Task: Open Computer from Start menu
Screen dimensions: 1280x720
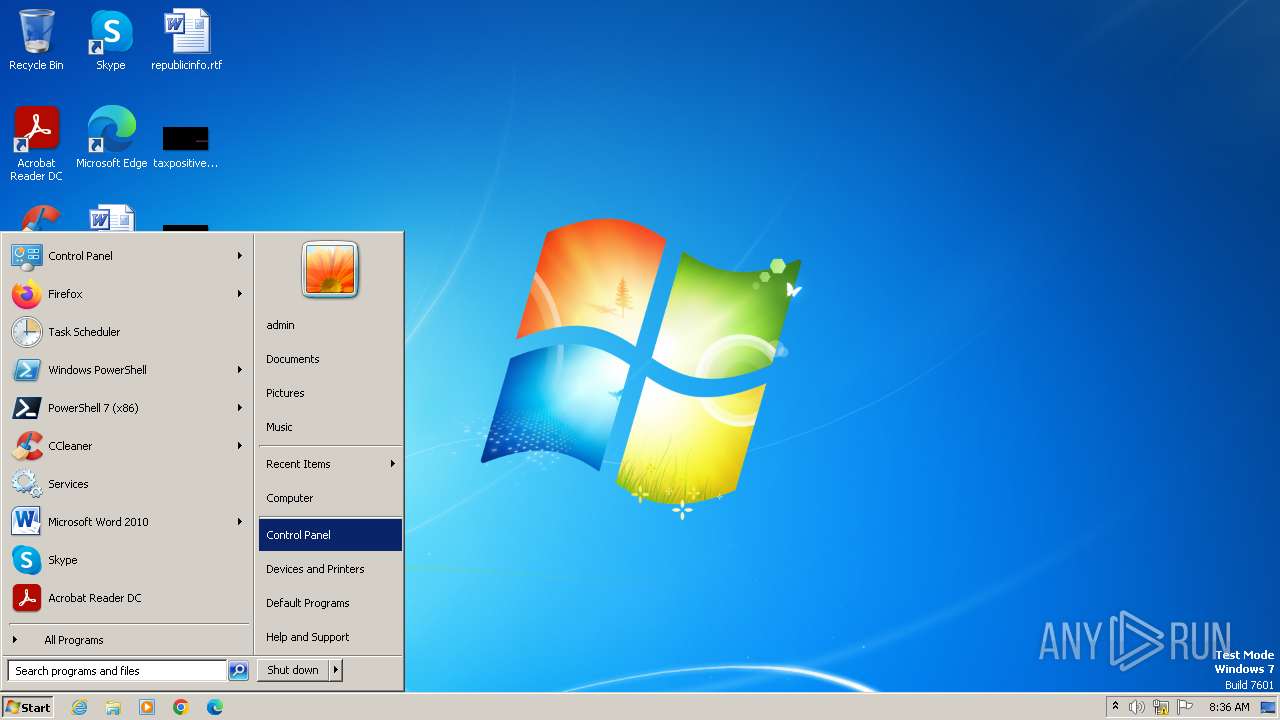Action: [x=330, y=498]
